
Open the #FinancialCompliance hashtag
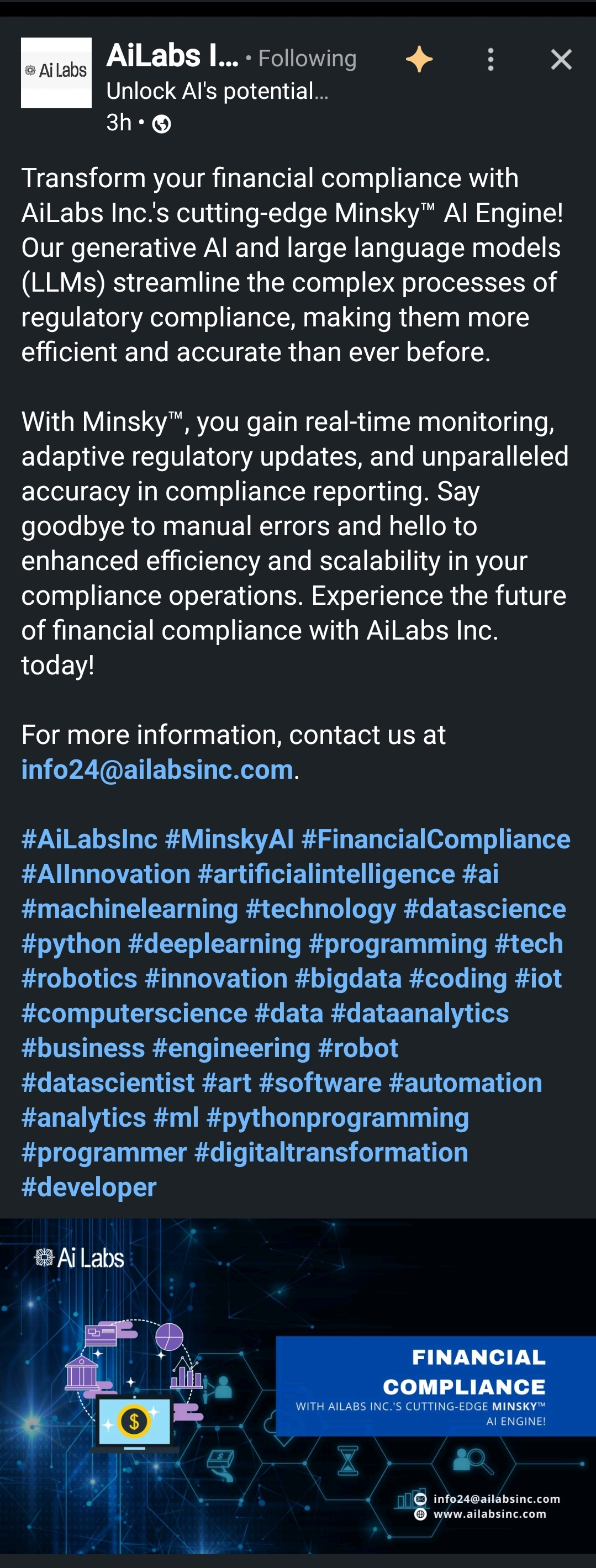click(436, 840)
